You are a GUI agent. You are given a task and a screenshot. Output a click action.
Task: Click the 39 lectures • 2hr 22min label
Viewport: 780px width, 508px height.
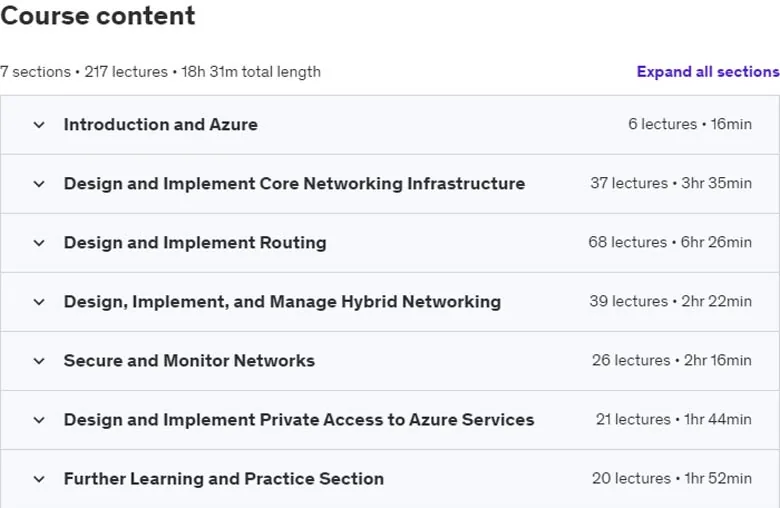coord(671,301)
